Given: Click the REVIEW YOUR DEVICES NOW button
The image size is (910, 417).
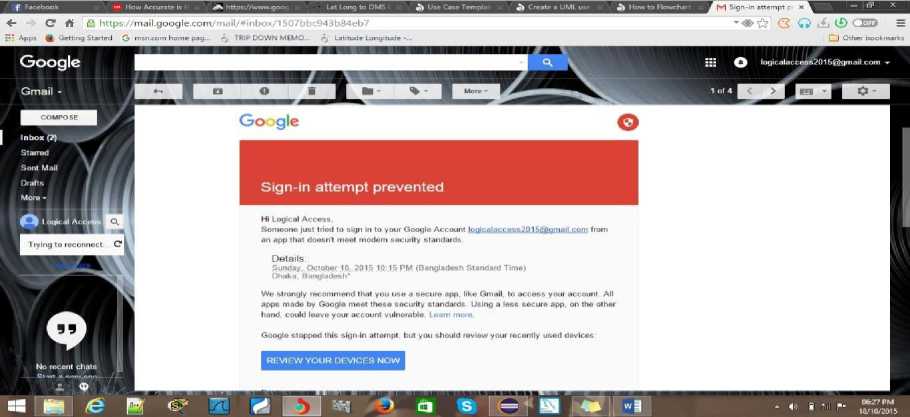Looking at the screenshot, I should click(333, 360).
